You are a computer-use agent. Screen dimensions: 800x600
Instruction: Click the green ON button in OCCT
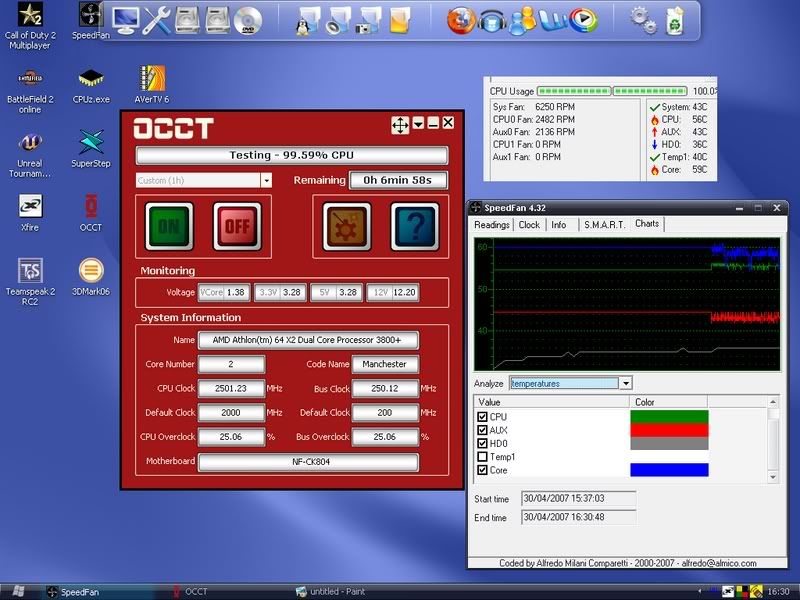pos(168,226)
